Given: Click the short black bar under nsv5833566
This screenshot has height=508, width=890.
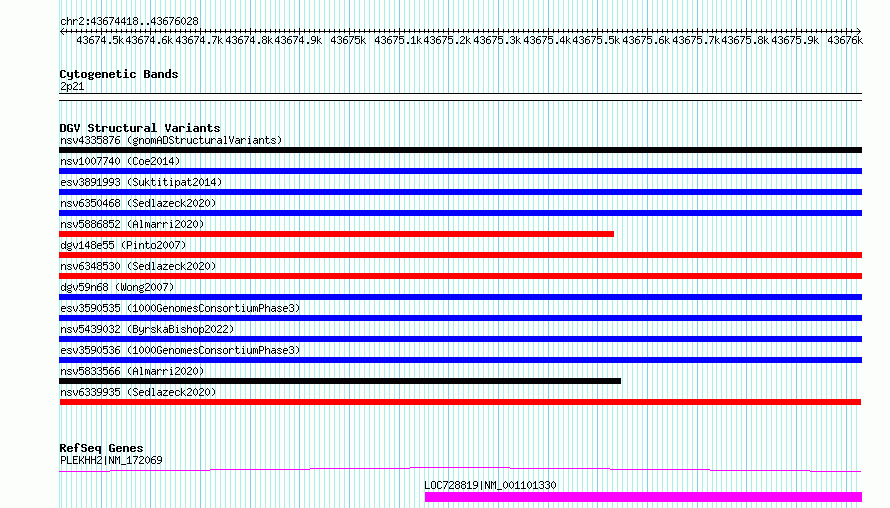Looking at the screenshot, I should tap(340, 381).
